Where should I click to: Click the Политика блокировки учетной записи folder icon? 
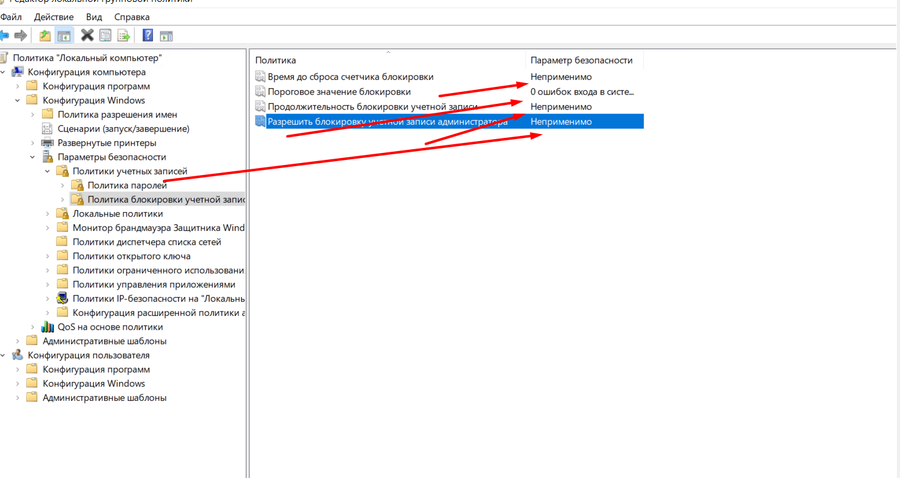[77, 199]
